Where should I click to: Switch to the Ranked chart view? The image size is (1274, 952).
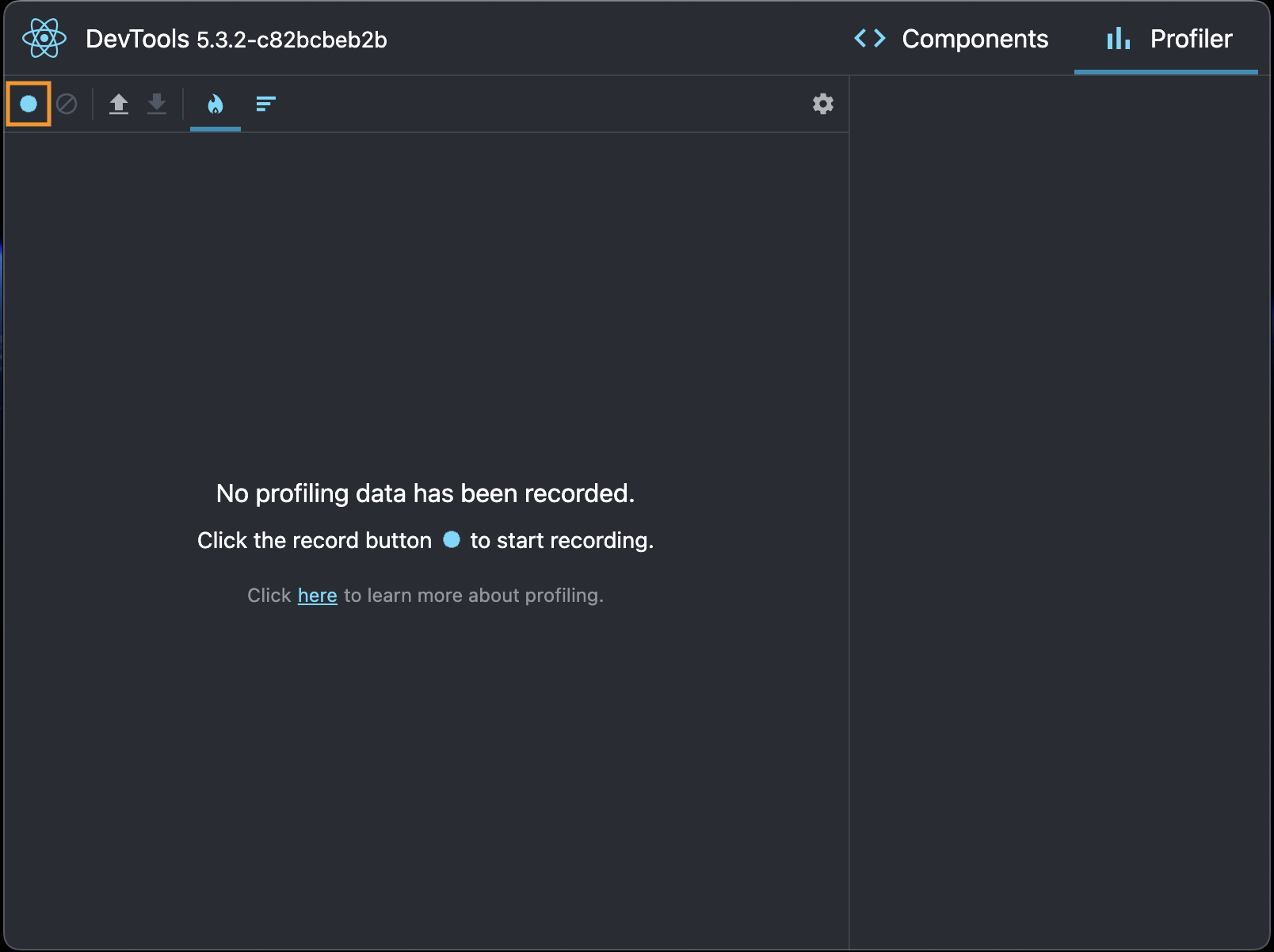pos(266,104)
